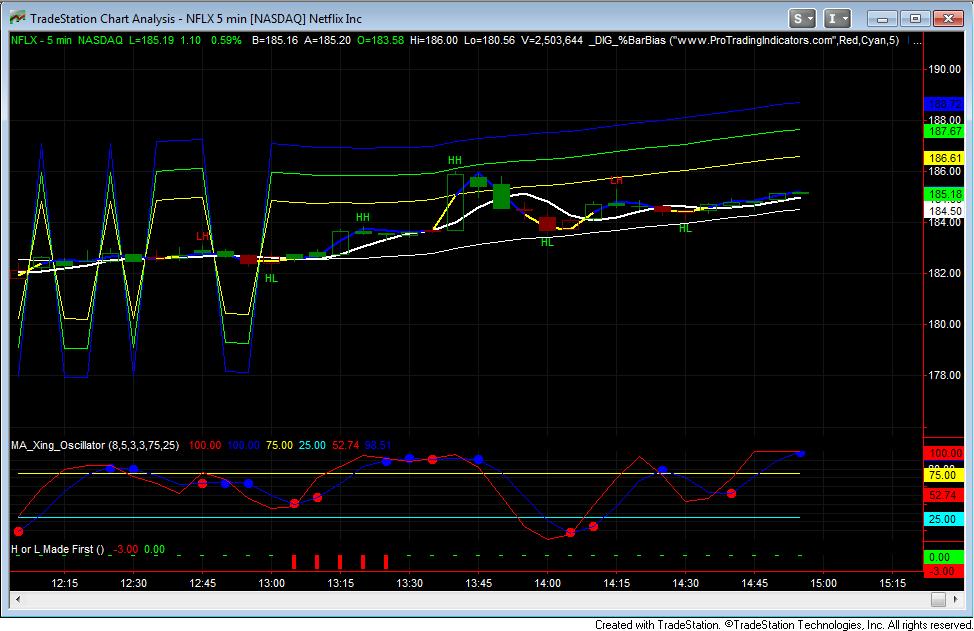This screenshot has height=631, width=974.
Task: Click the yellow 75.00 oscillator axis marker
Action: [944, 475]
